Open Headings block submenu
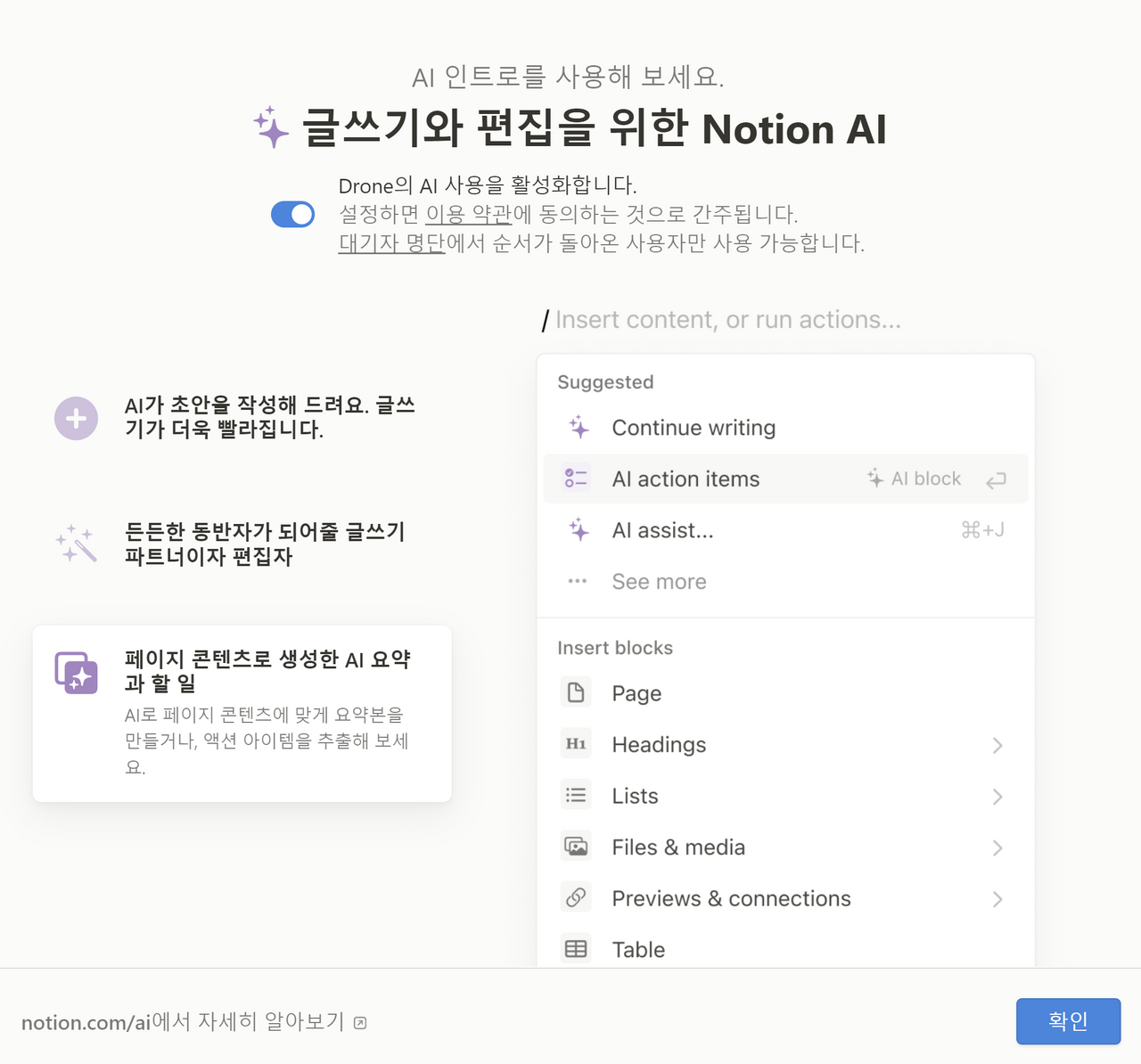1141x1064 pixels. coord(785,745)
